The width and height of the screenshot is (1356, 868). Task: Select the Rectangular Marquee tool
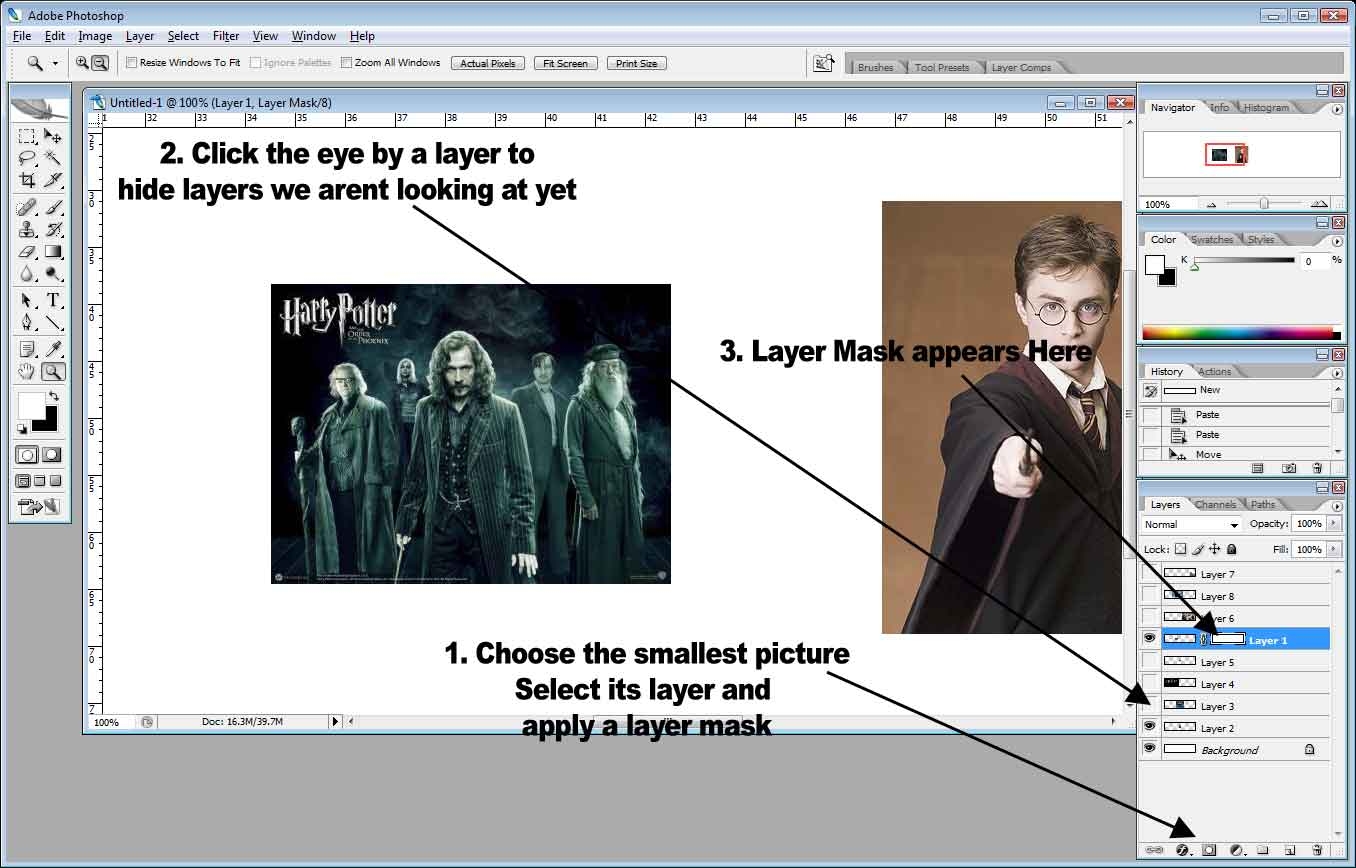coord(28,136)
